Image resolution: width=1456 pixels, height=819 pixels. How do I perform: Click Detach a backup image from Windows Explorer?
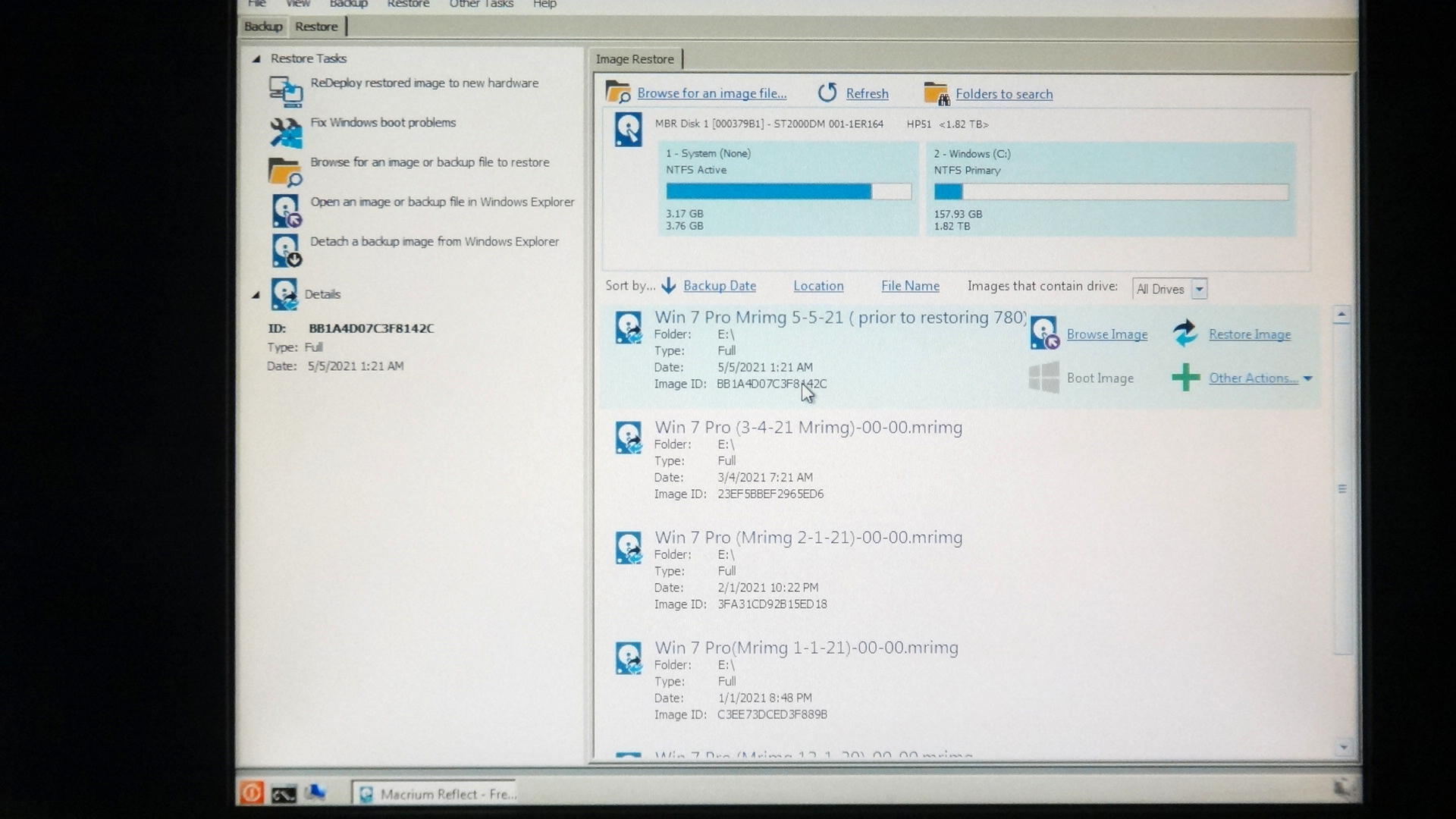coord(435,241)
